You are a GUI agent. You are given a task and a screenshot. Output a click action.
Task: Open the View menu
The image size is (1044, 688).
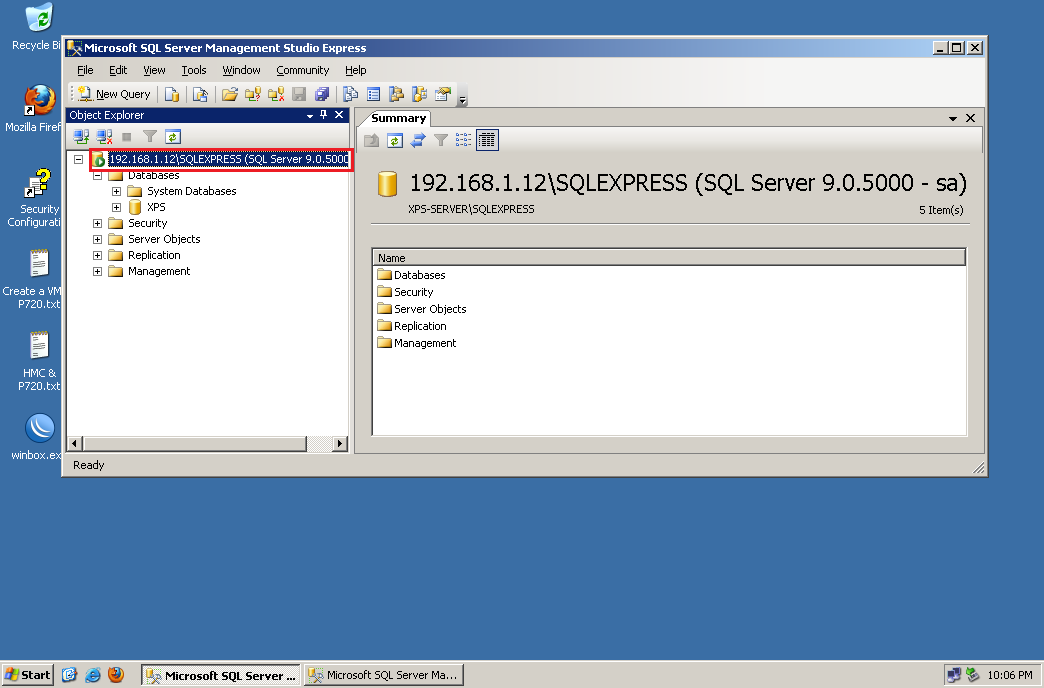154,70
